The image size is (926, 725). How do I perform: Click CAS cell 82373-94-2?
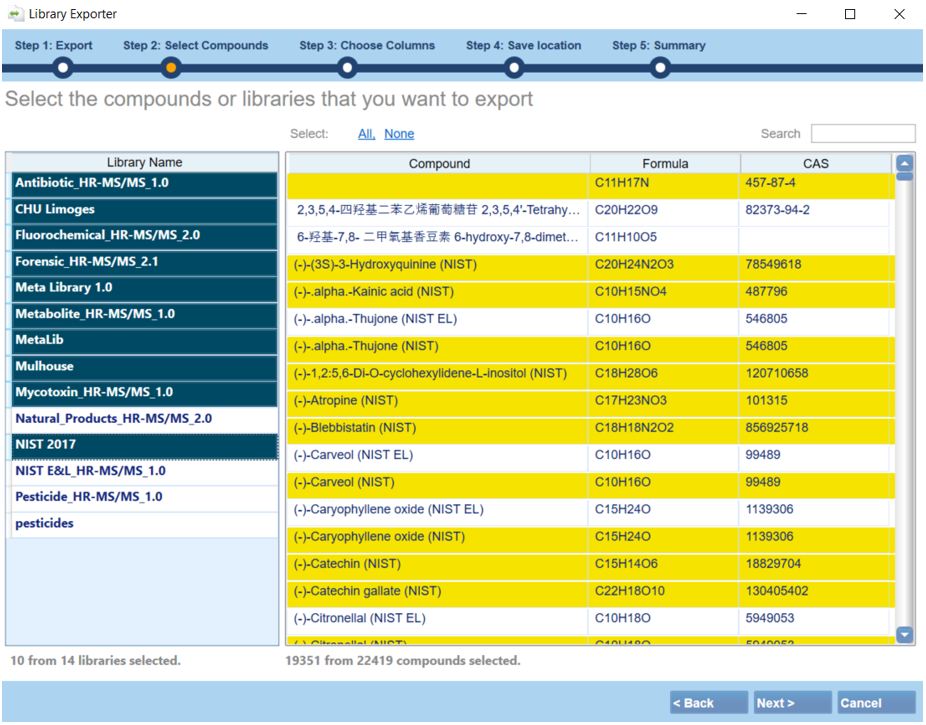click(816, 211)
